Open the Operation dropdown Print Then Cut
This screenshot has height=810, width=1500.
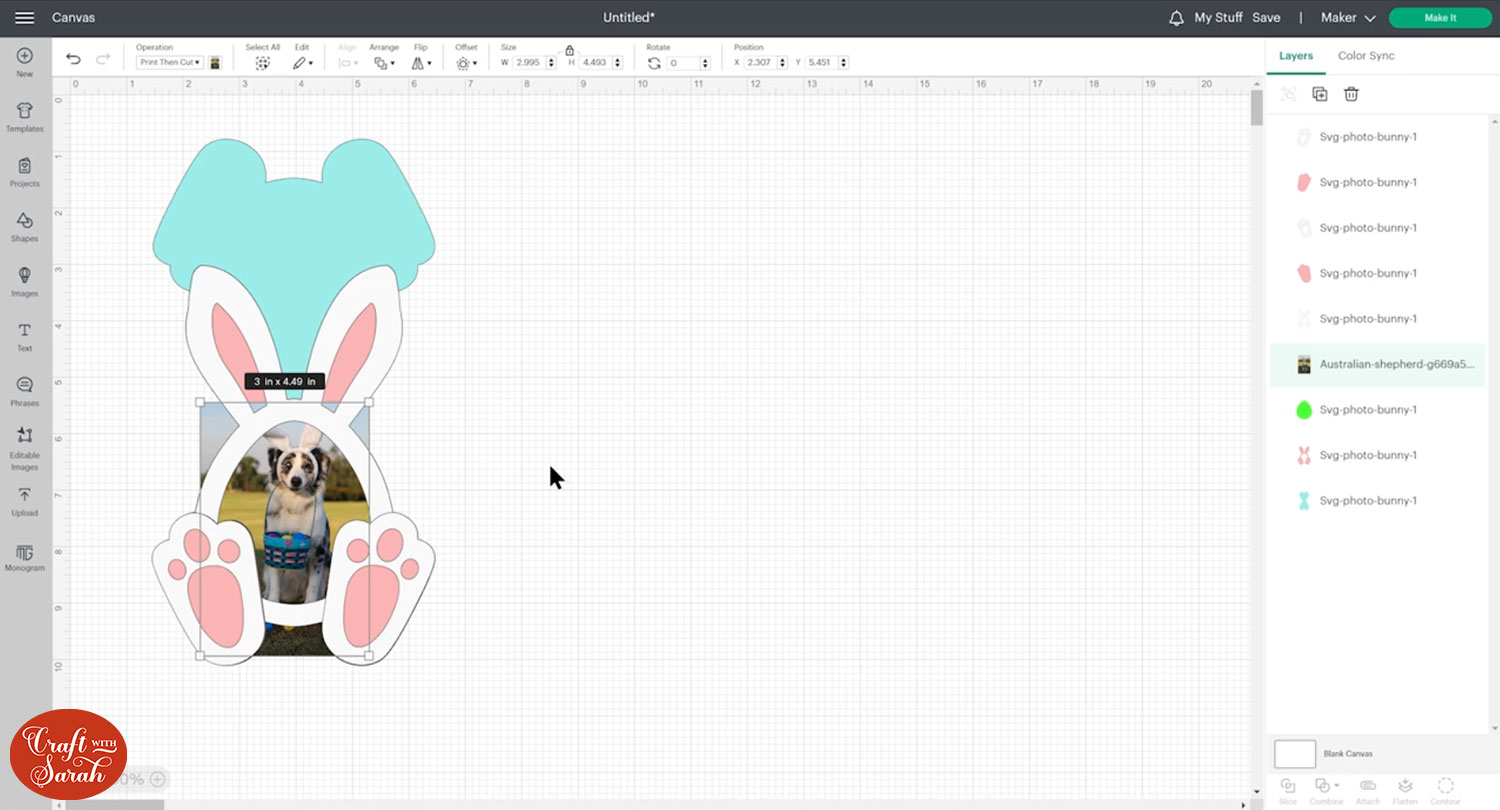[x=169, y=62]
